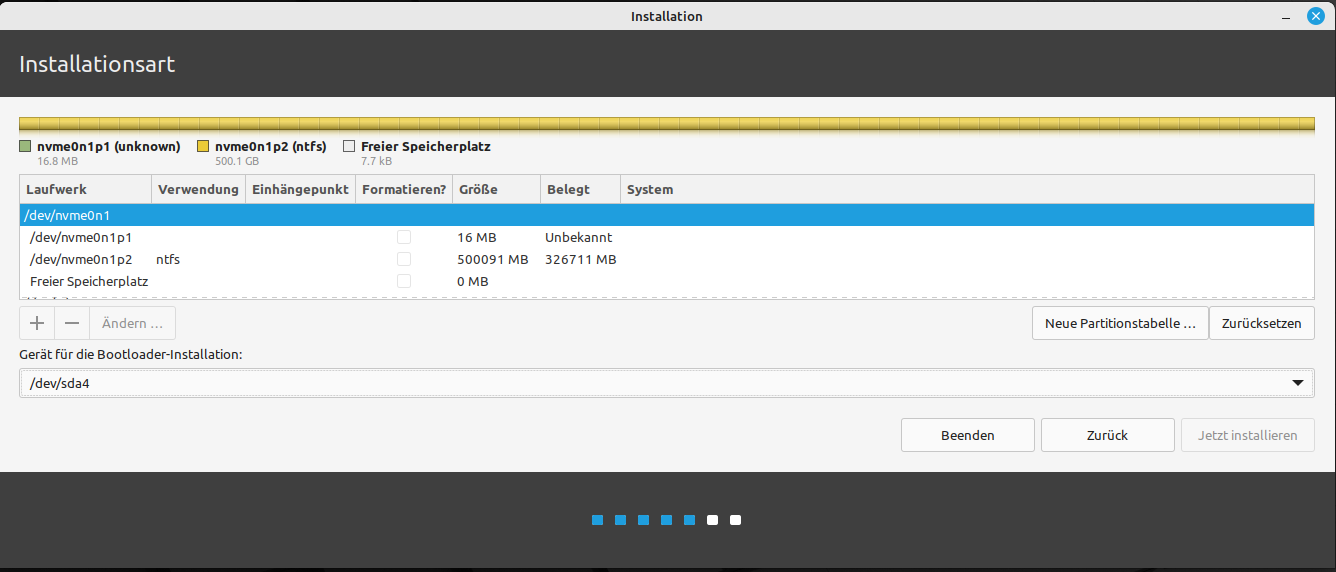Click the minus icon to remove partition

[72, 323]
